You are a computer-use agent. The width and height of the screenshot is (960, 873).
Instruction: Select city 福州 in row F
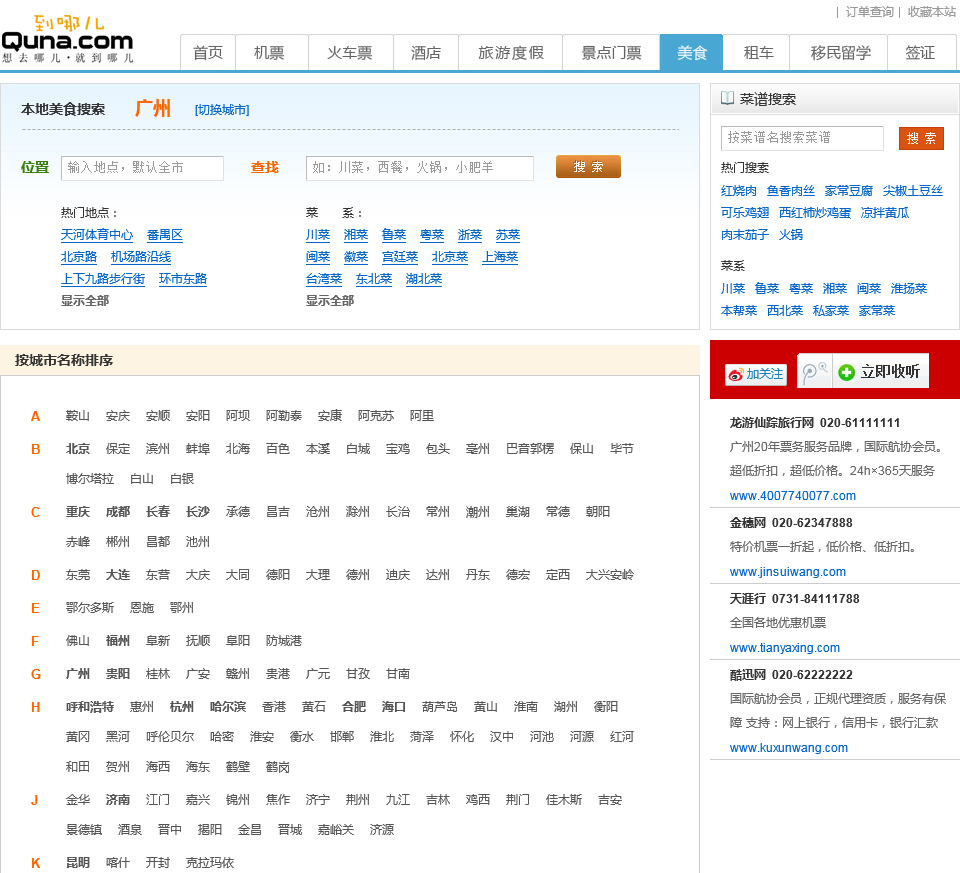coord(118,641)
